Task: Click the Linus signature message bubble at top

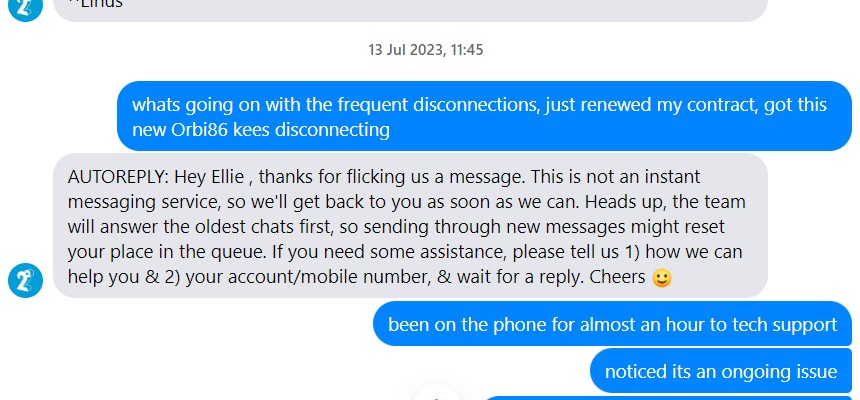Action: (410, 9)
